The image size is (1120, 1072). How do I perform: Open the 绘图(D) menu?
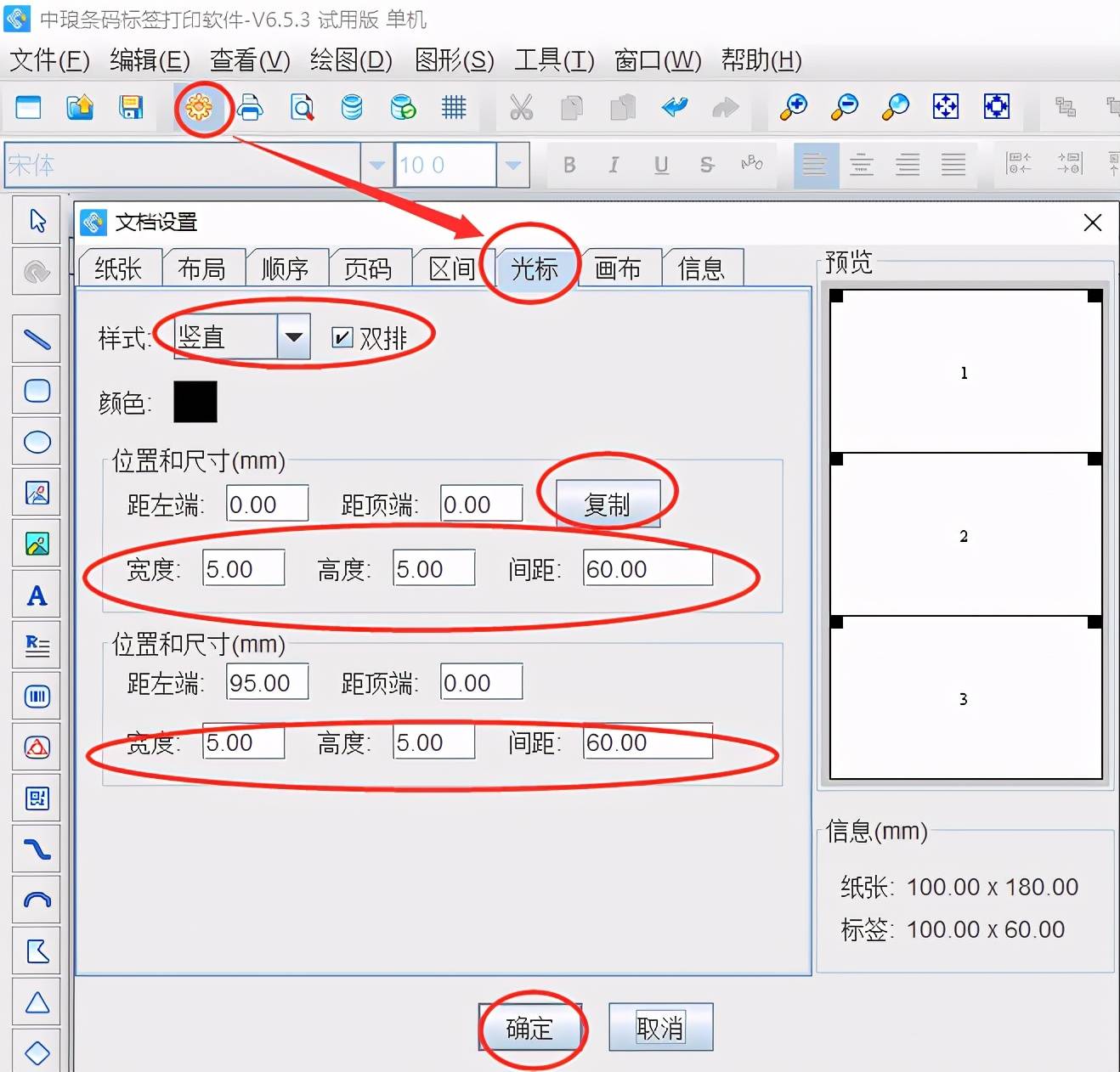point(351,60)
